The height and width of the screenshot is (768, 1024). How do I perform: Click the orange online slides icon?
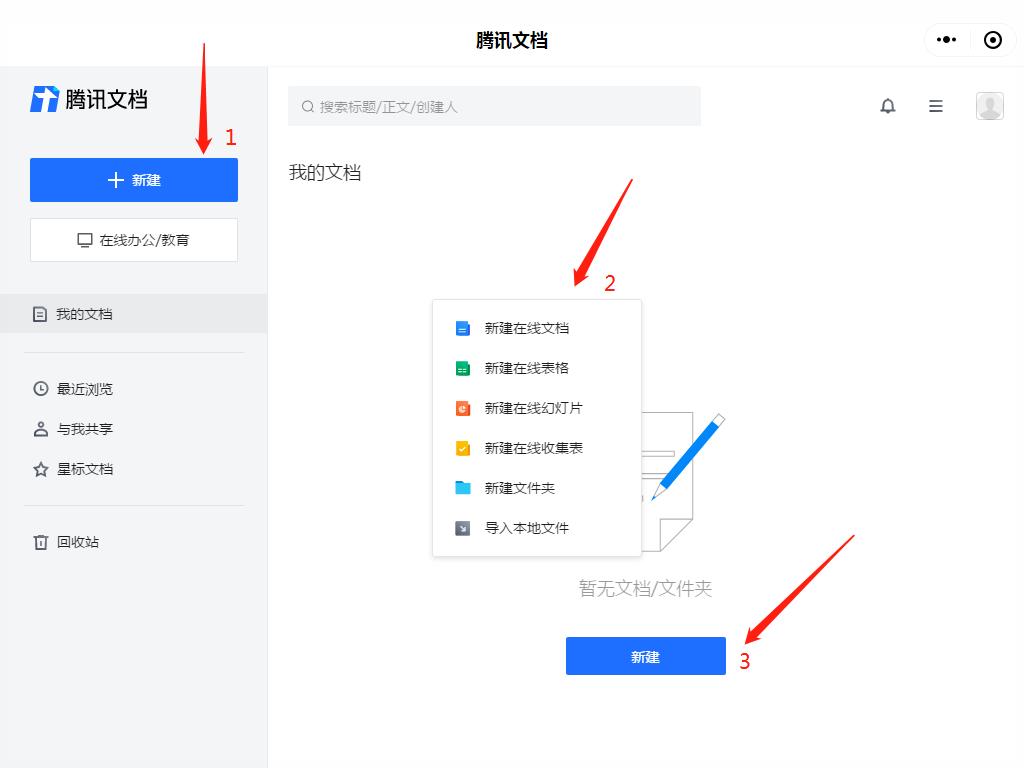[462, 408]
